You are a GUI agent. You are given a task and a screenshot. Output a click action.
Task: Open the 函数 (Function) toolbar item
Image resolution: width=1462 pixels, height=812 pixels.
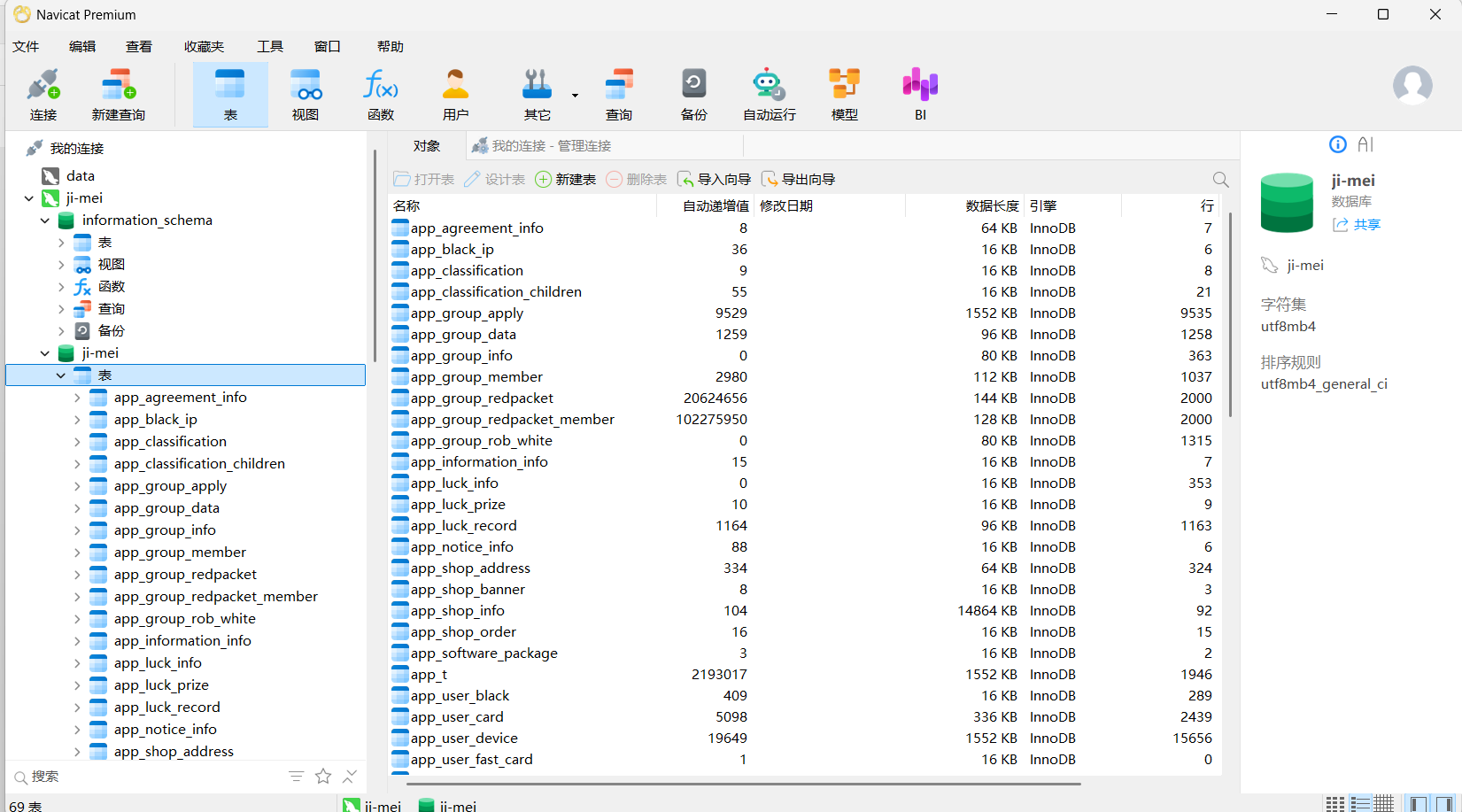click(381, 95)
